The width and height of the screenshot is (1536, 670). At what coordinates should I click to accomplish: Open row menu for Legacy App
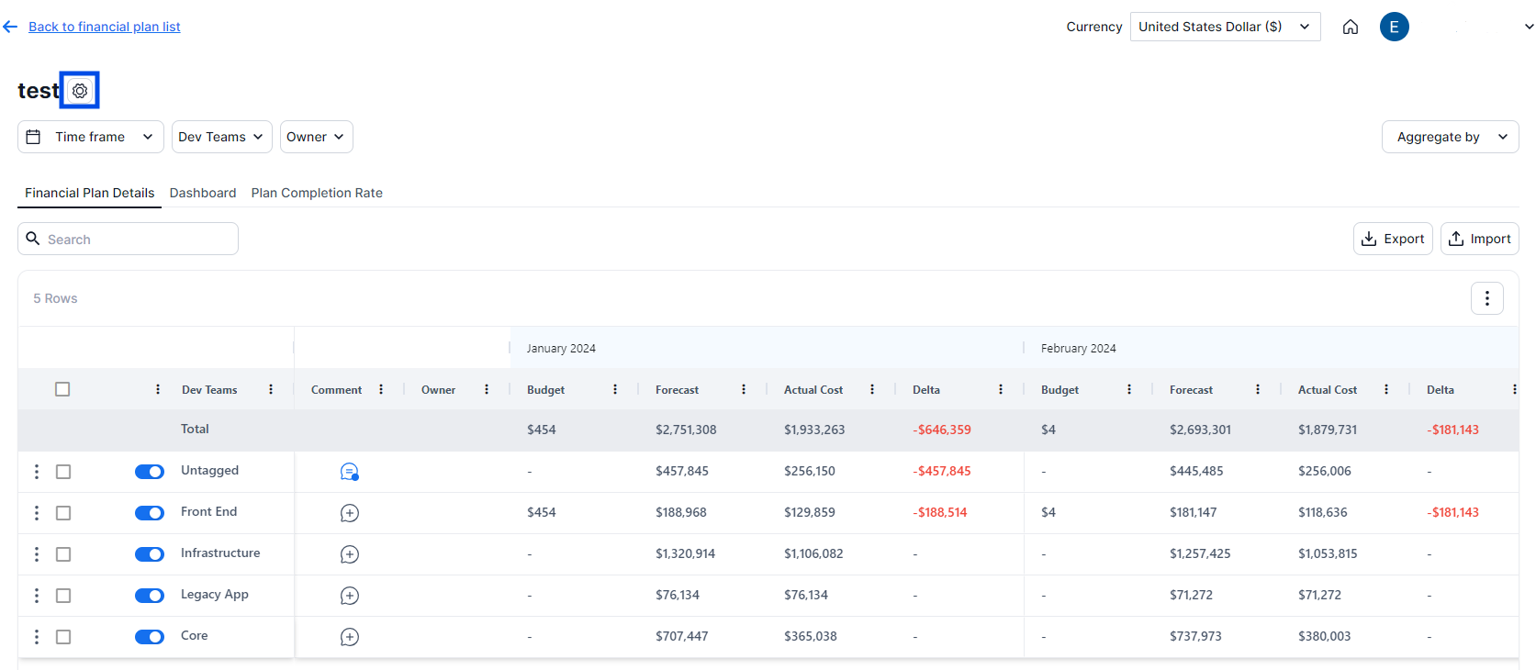click(x=37, y=595)
